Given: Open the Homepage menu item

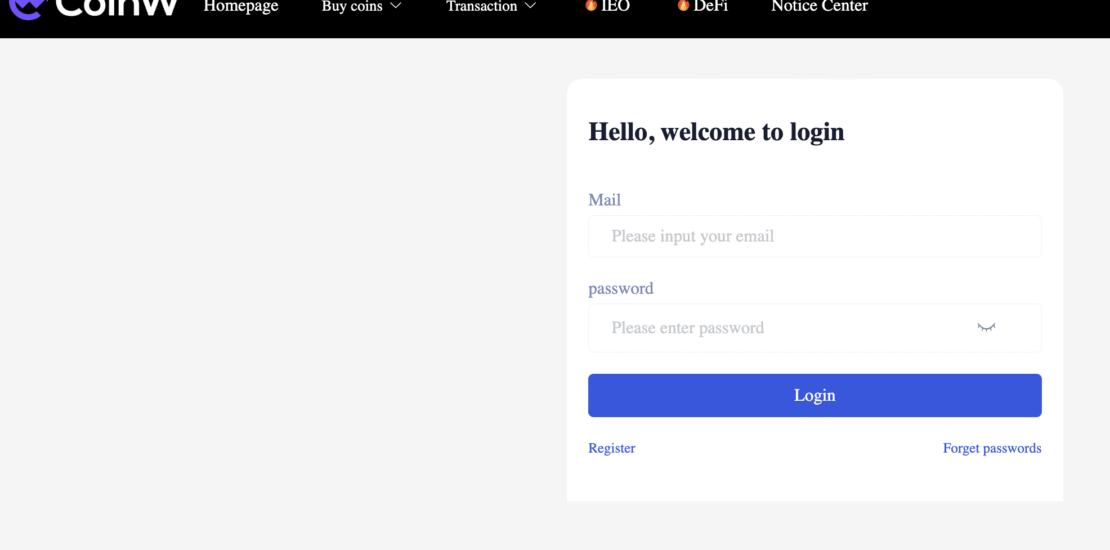Looking at the screenshot, I should 240,6.
